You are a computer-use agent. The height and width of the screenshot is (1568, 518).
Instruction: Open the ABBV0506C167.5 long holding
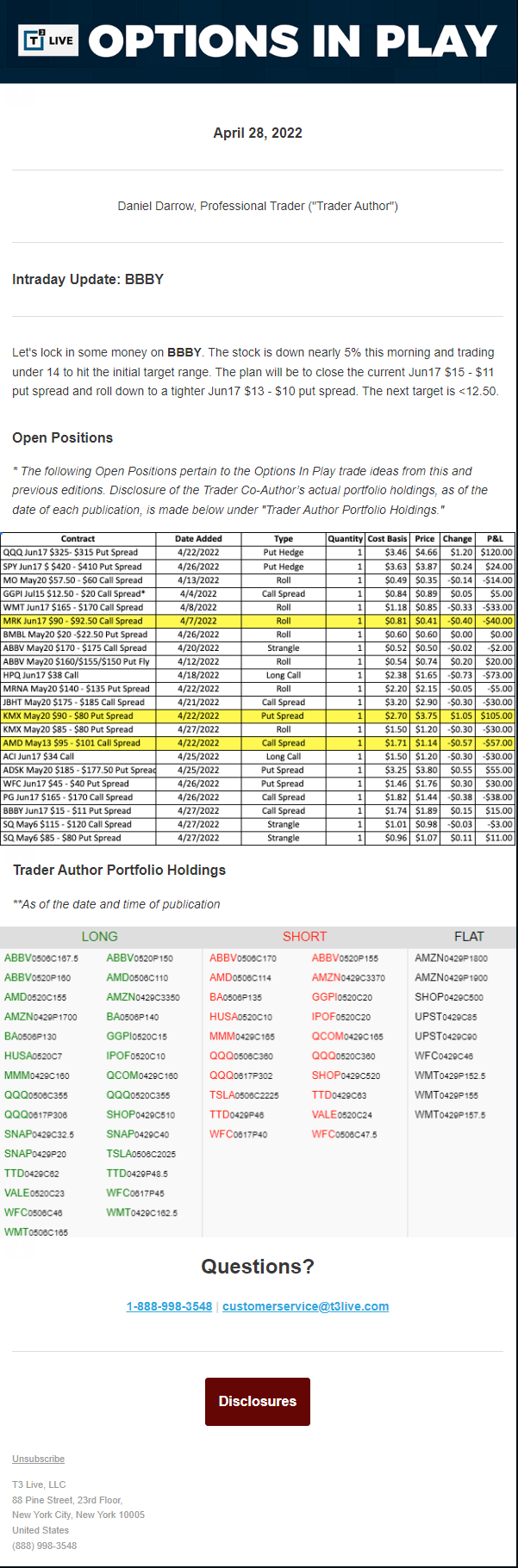pos(41,958)
